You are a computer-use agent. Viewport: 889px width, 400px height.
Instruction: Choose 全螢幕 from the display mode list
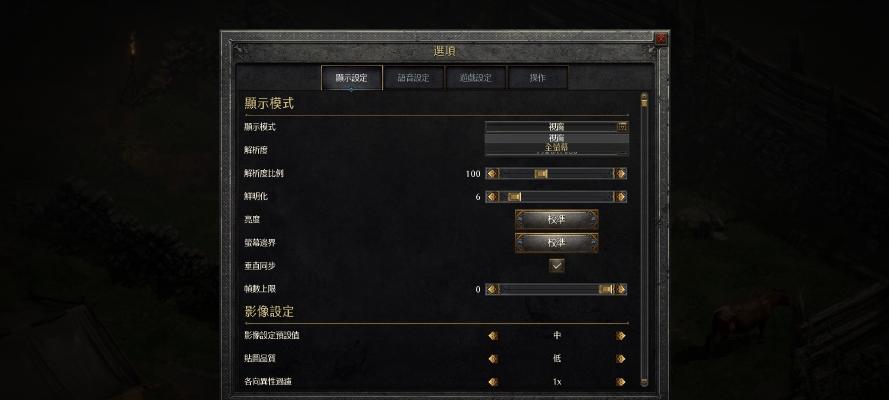tap(557, 147)
